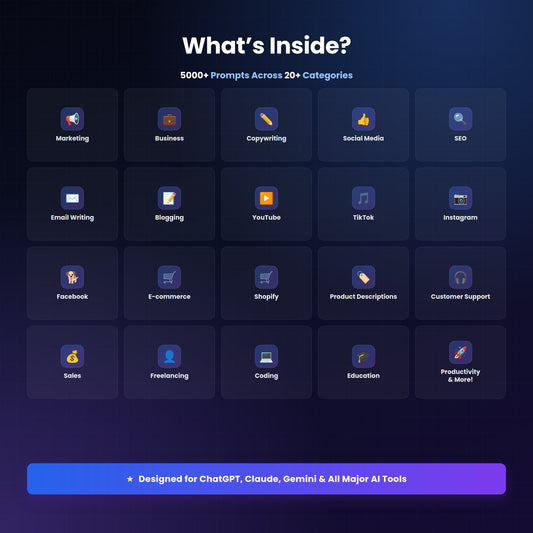533x533 pixels.
Task: Select the "Blogging" label
Action: pyautogui.click(x=169, y=218)
